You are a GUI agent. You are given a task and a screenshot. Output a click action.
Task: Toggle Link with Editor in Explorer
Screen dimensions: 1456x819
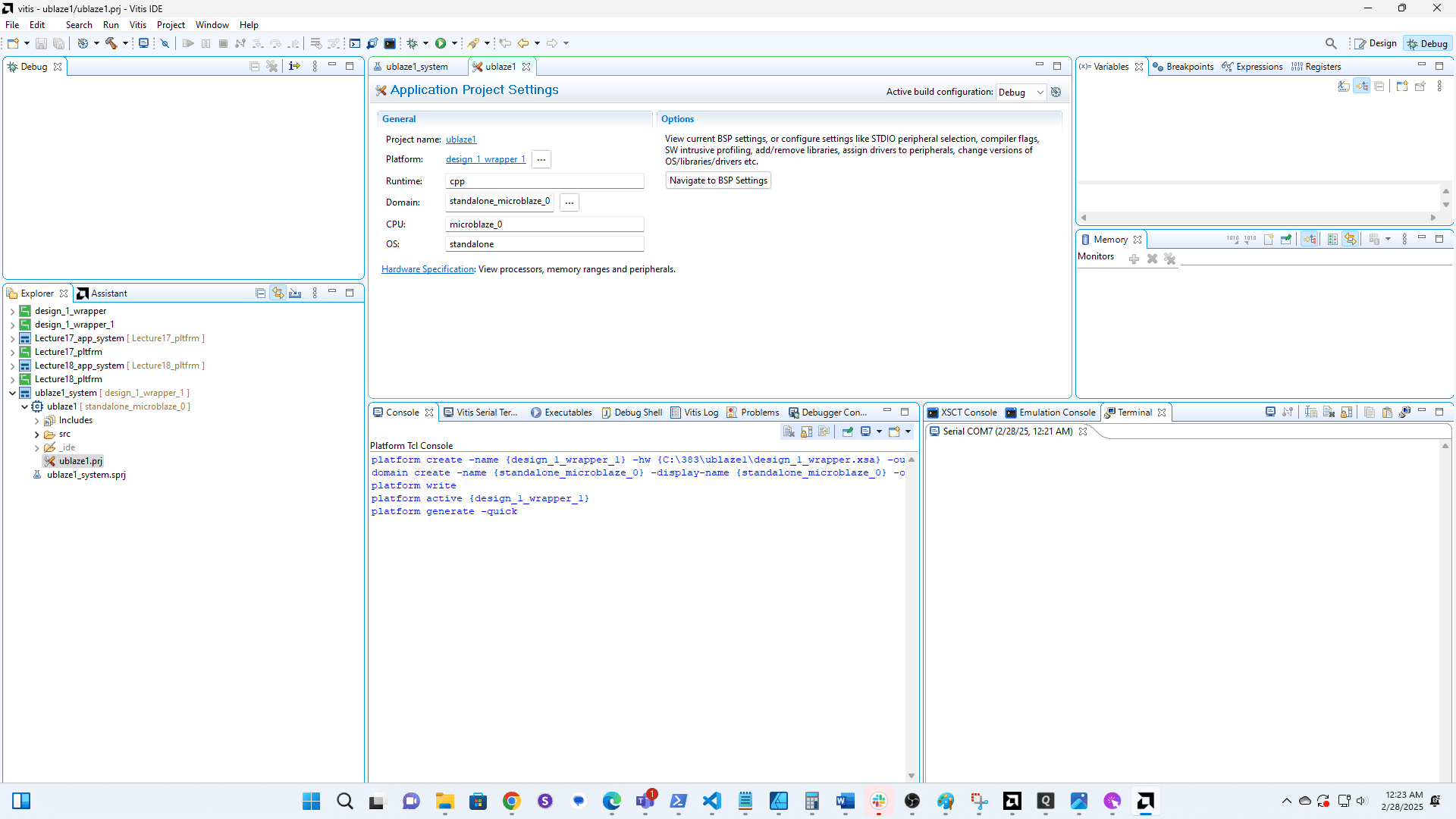278,293
